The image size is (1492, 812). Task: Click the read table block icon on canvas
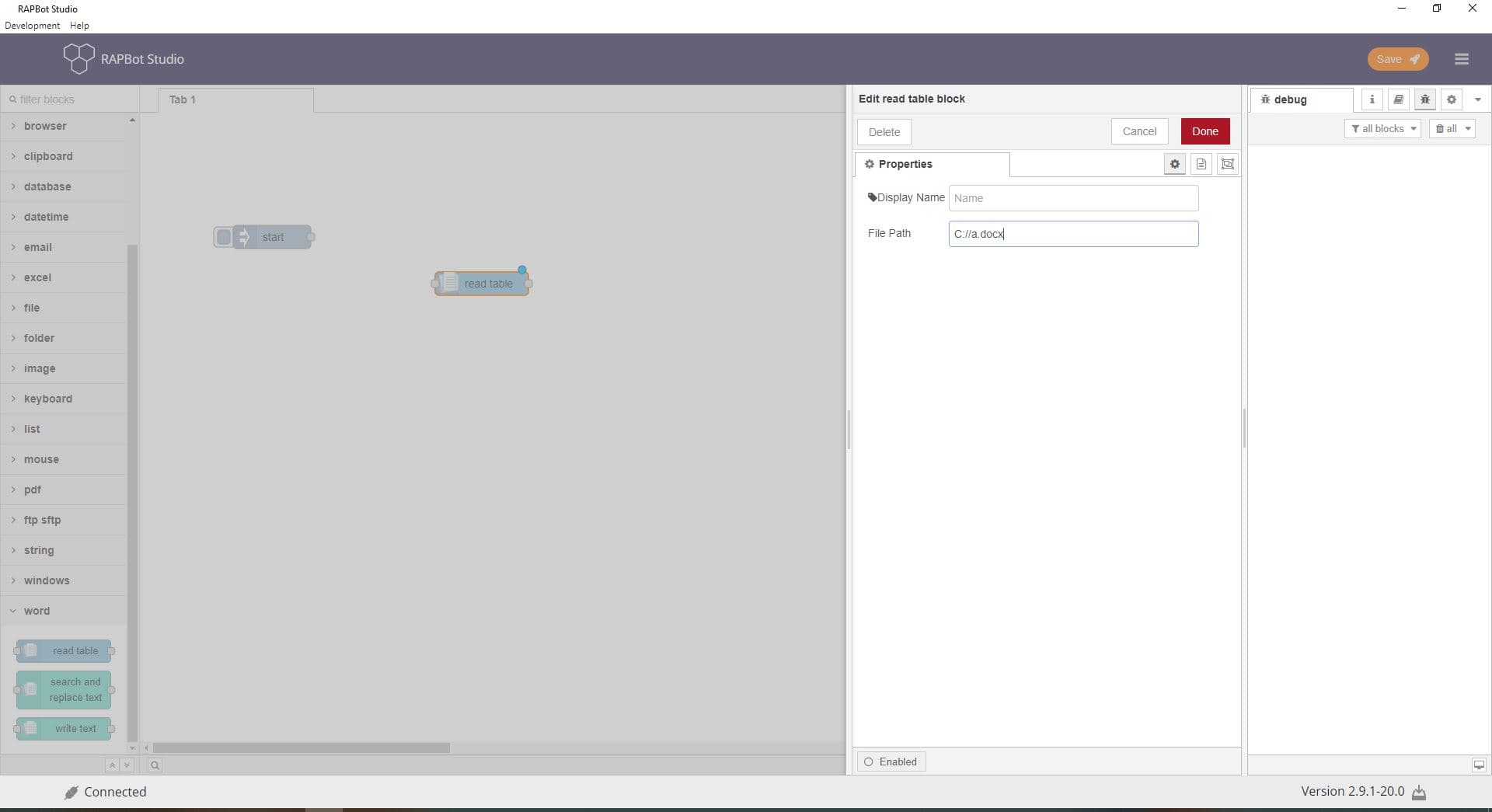point(449,284)
